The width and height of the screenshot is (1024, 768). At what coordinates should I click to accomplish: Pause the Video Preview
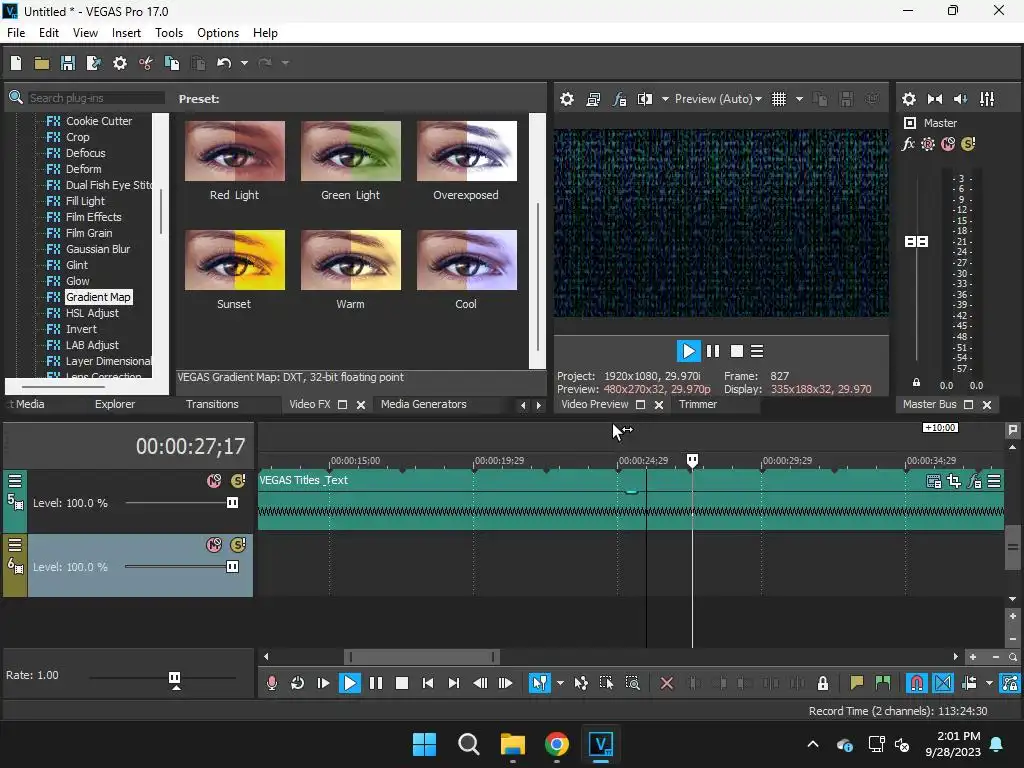[713, 351]
